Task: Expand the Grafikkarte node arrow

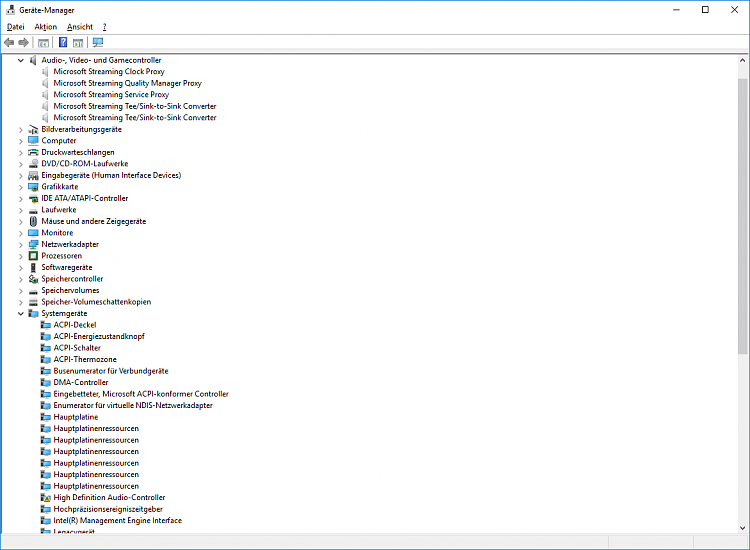Action: pyautogui.click(x=21, y=187)
